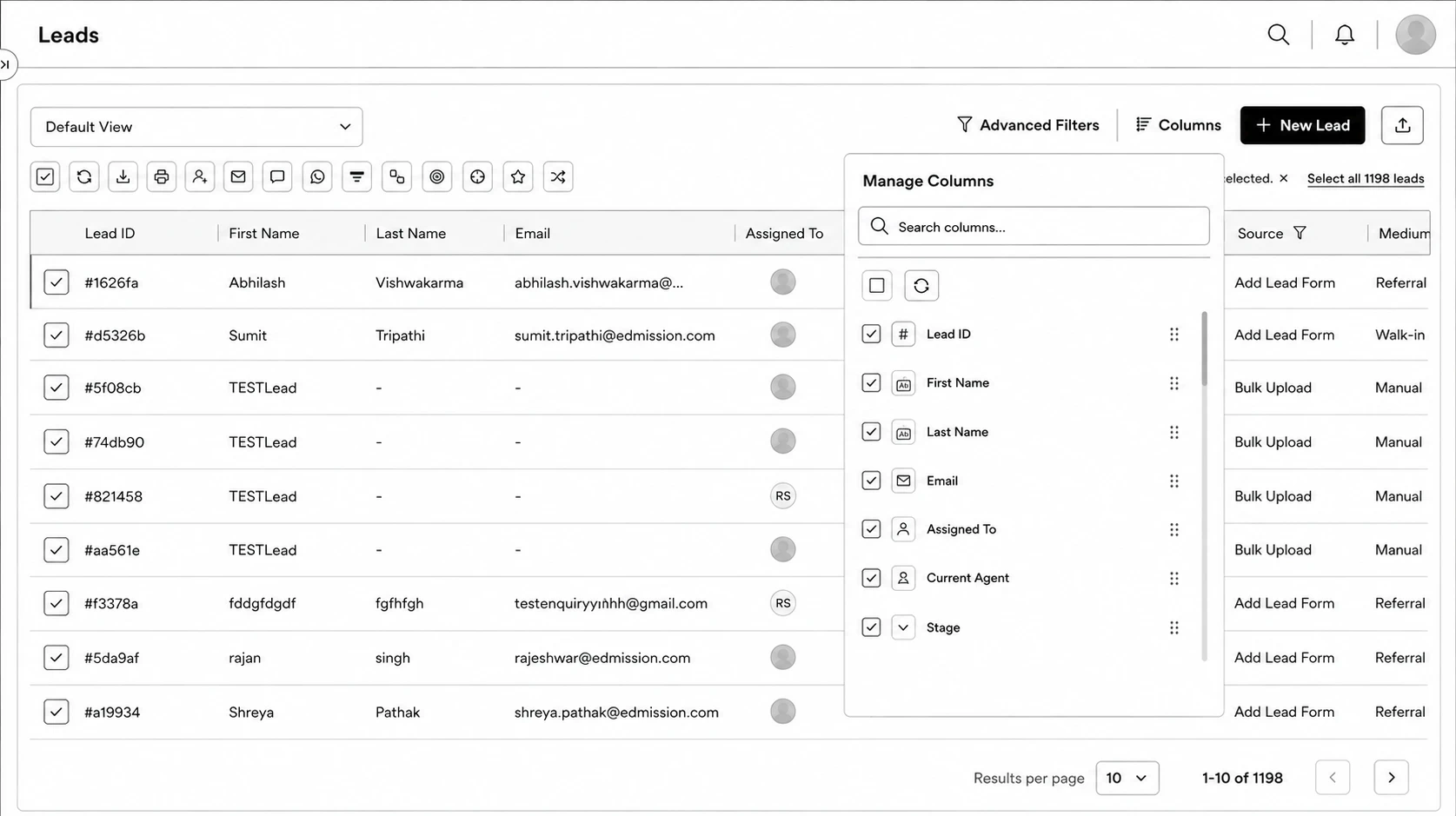Open Advanced Filters
Screen dimensions: 1456x816
(1027, 125)
